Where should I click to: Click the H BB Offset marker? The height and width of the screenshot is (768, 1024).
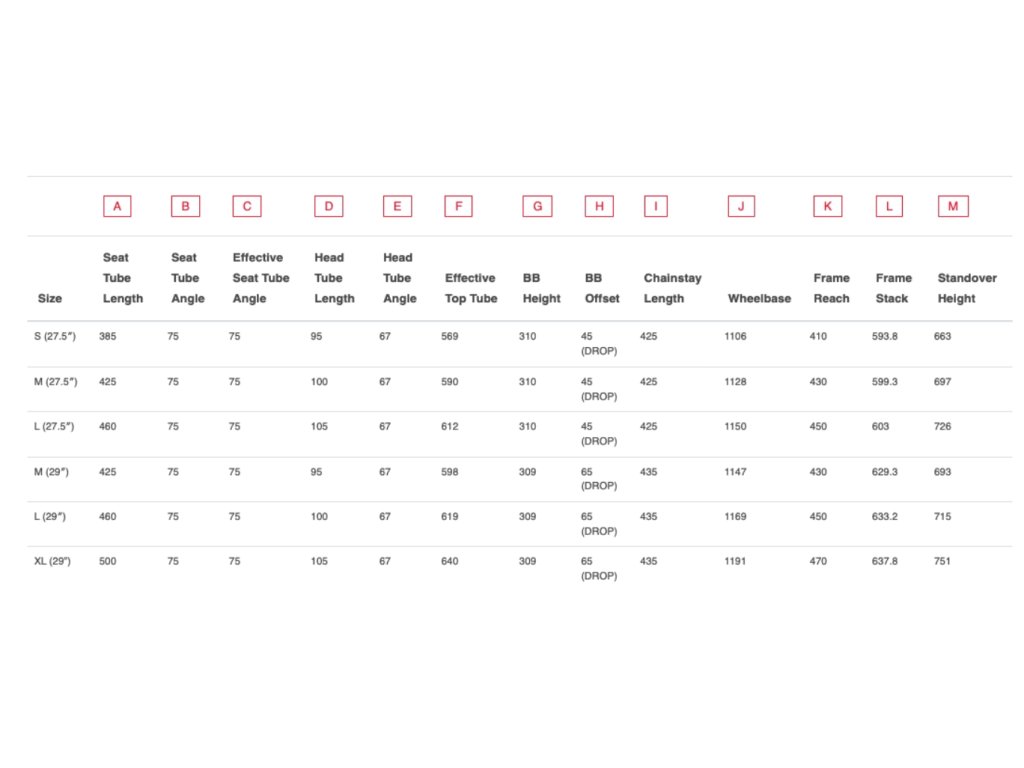pos(599,206)
